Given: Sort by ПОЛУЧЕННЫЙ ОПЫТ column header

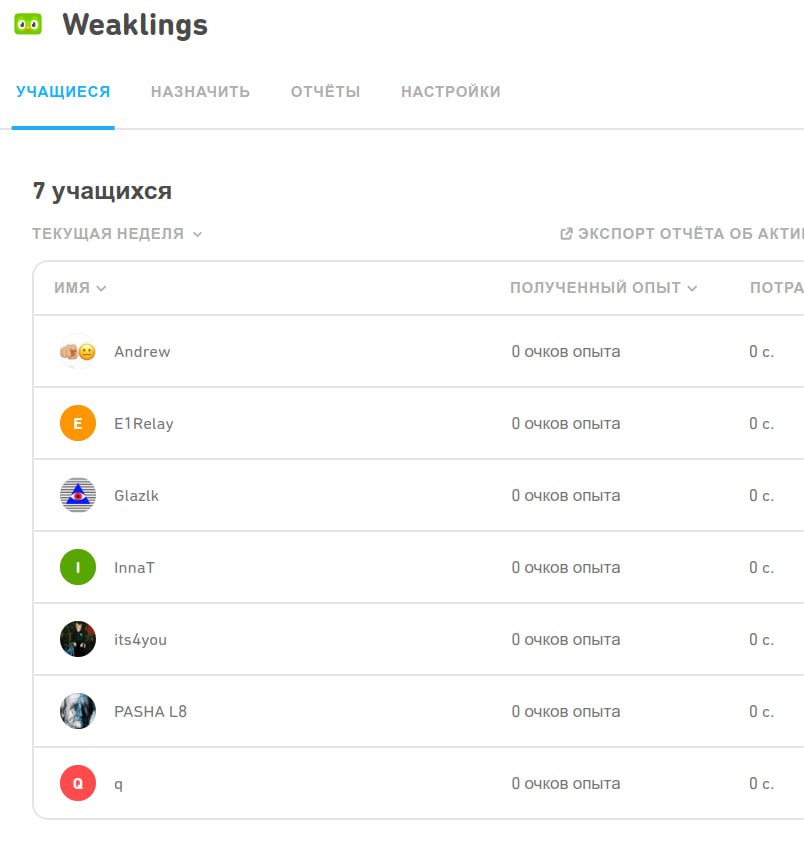Looking at the screenshot, I should tap(603, 288).
